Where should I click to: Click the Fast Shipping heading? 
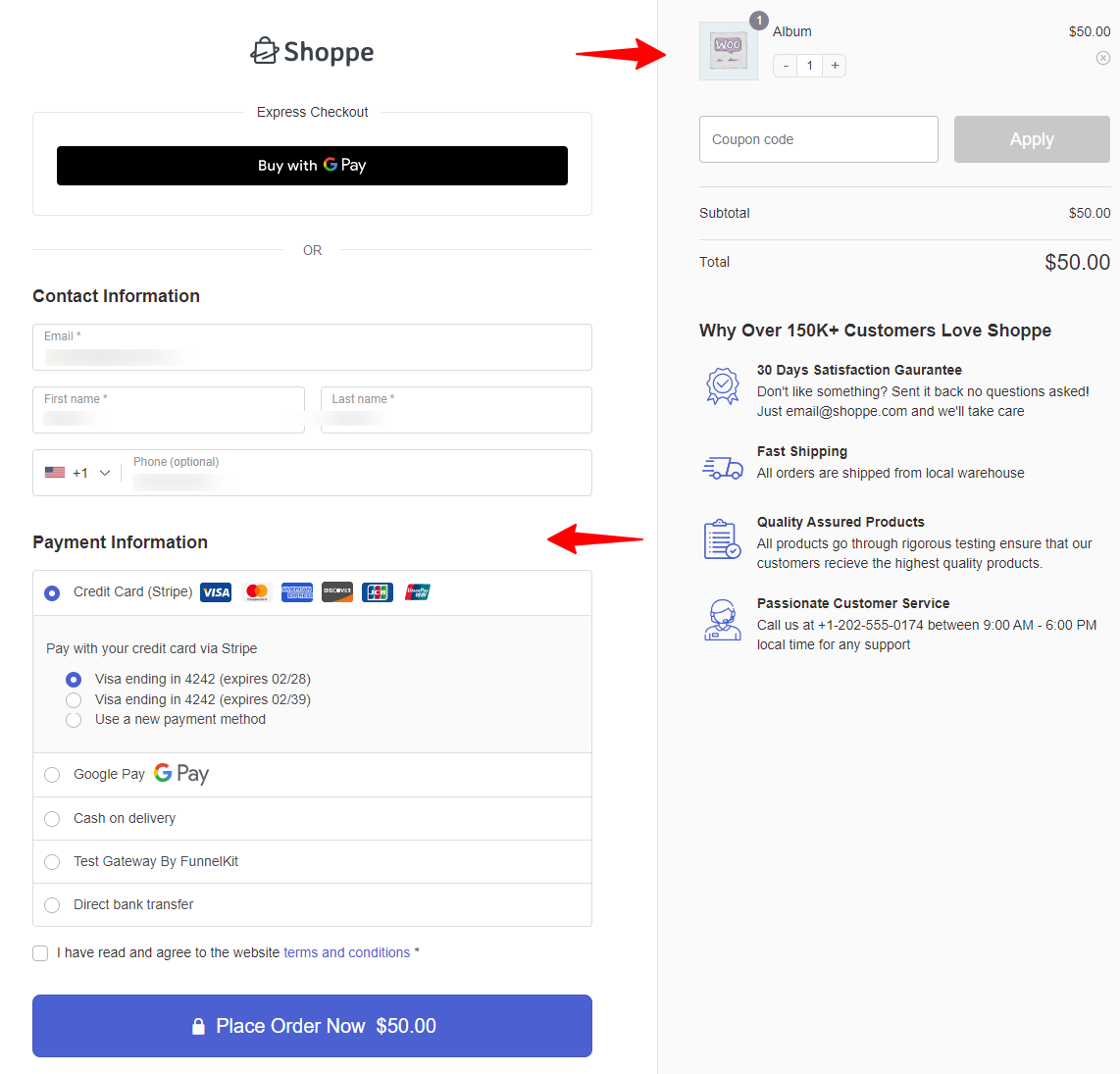click(802, 451)
